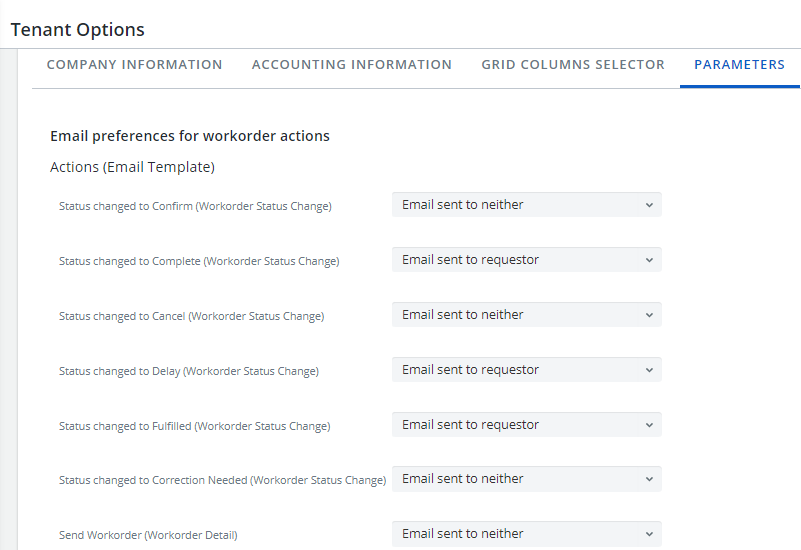Viewport: 801px width, 550px height.
Task: Switch to the Accounting Information tab
Action: [351, 65]
